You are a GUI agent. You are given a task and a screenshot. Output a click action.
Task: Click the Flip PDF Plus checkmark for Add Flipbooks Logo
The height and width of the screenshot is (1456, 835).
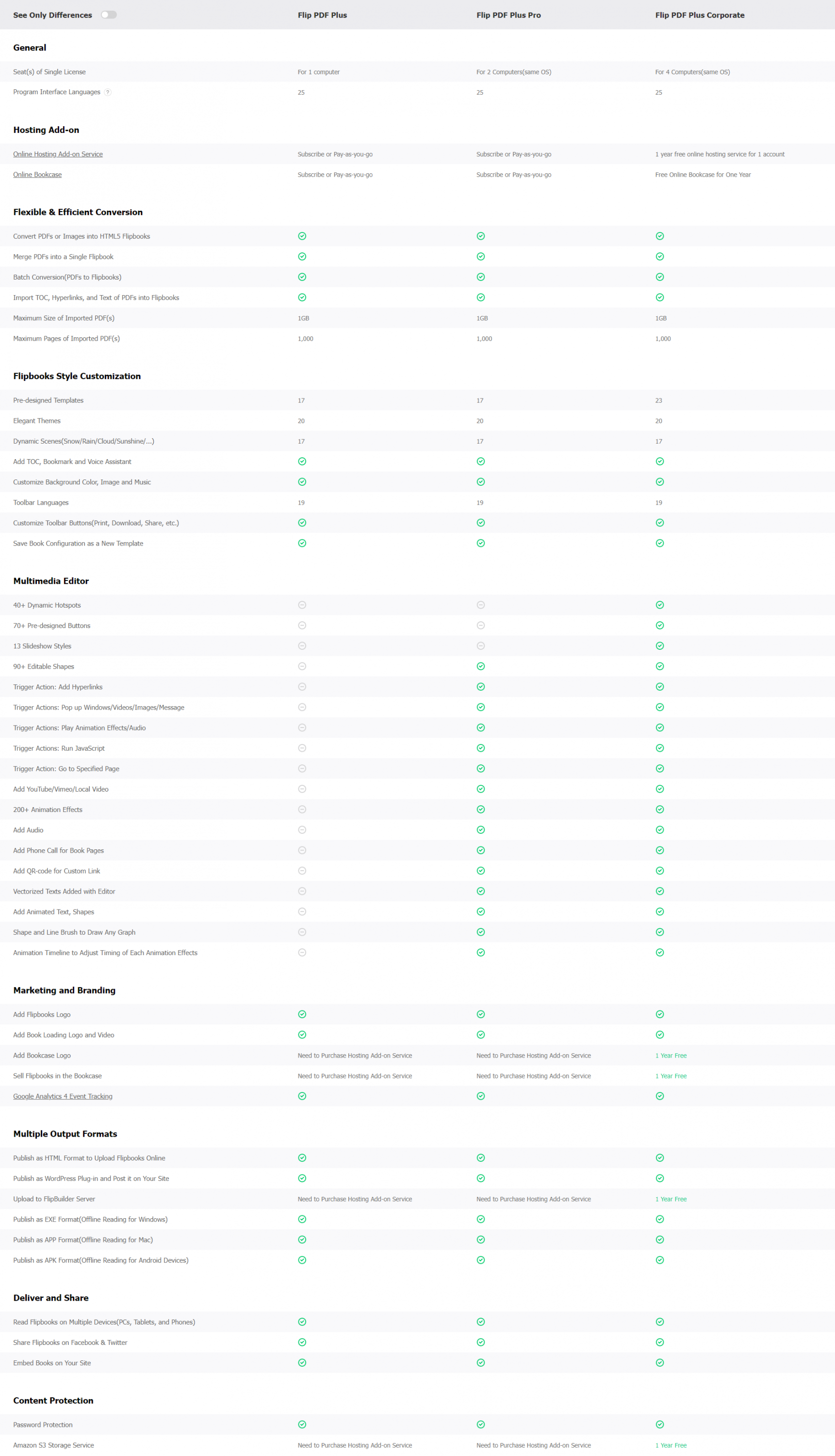pyautogui.click(x=302, y=1015)
